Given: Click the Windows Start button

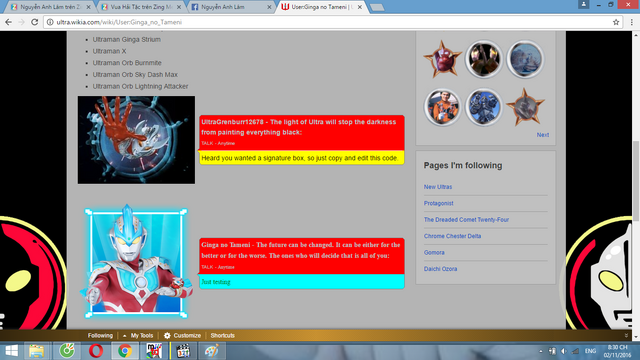Looking at the screenshot, I should (x=11, y=351).
